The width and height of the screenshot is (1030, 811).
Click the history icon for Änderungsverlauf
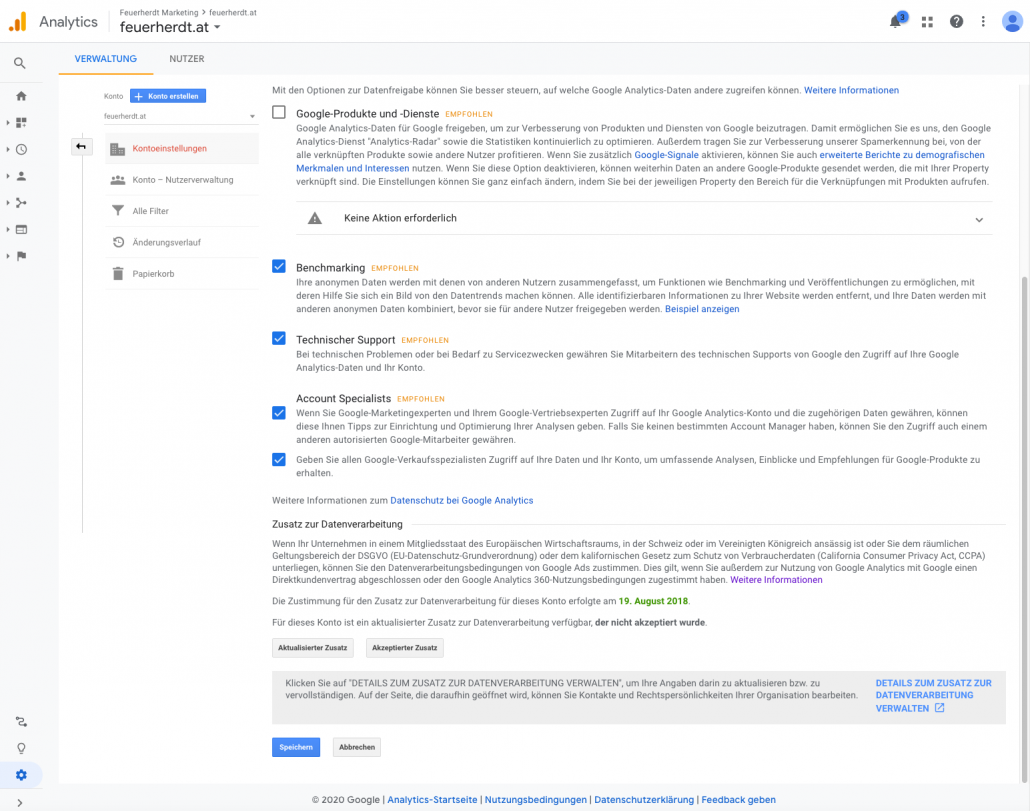118,242
